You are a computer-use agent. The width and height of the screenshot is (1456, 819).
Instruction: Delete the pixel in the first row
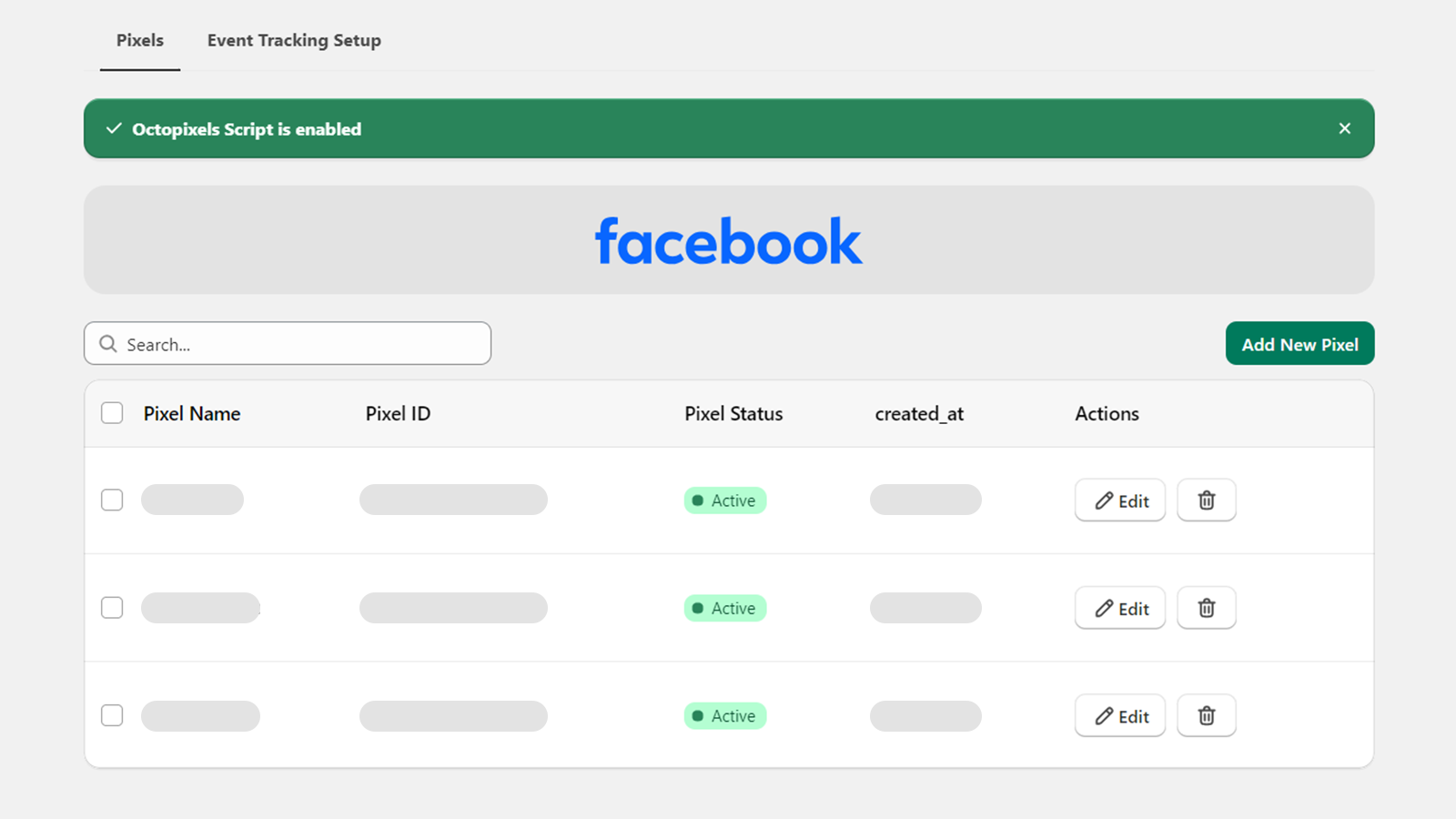(x=1206, y=500)
